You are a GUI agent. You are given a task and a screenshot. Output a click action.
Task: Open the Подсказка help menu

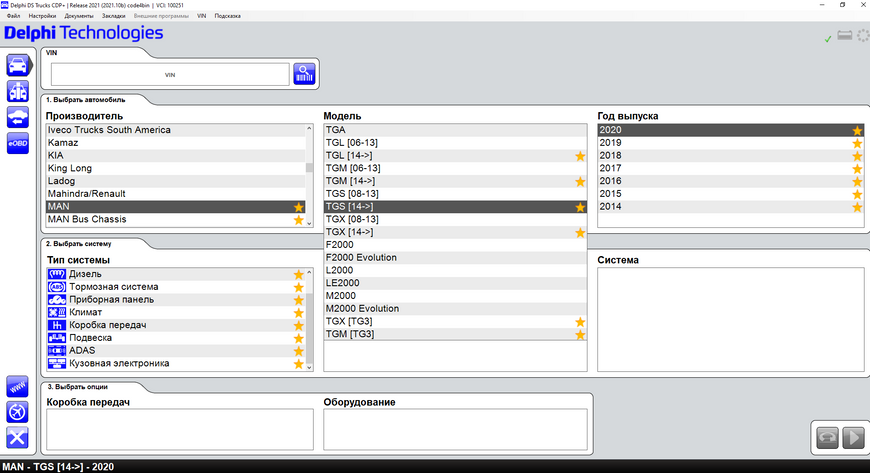[x=227, y=16]
